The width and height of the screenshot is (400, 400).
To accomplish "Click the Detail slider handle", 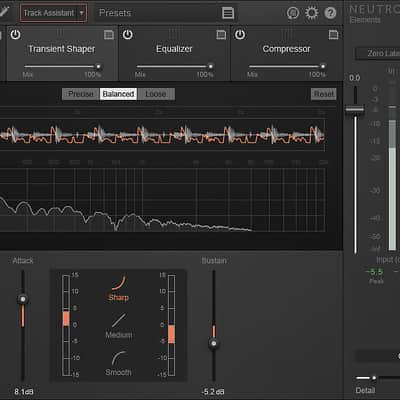I will click(x=374, y=378).
